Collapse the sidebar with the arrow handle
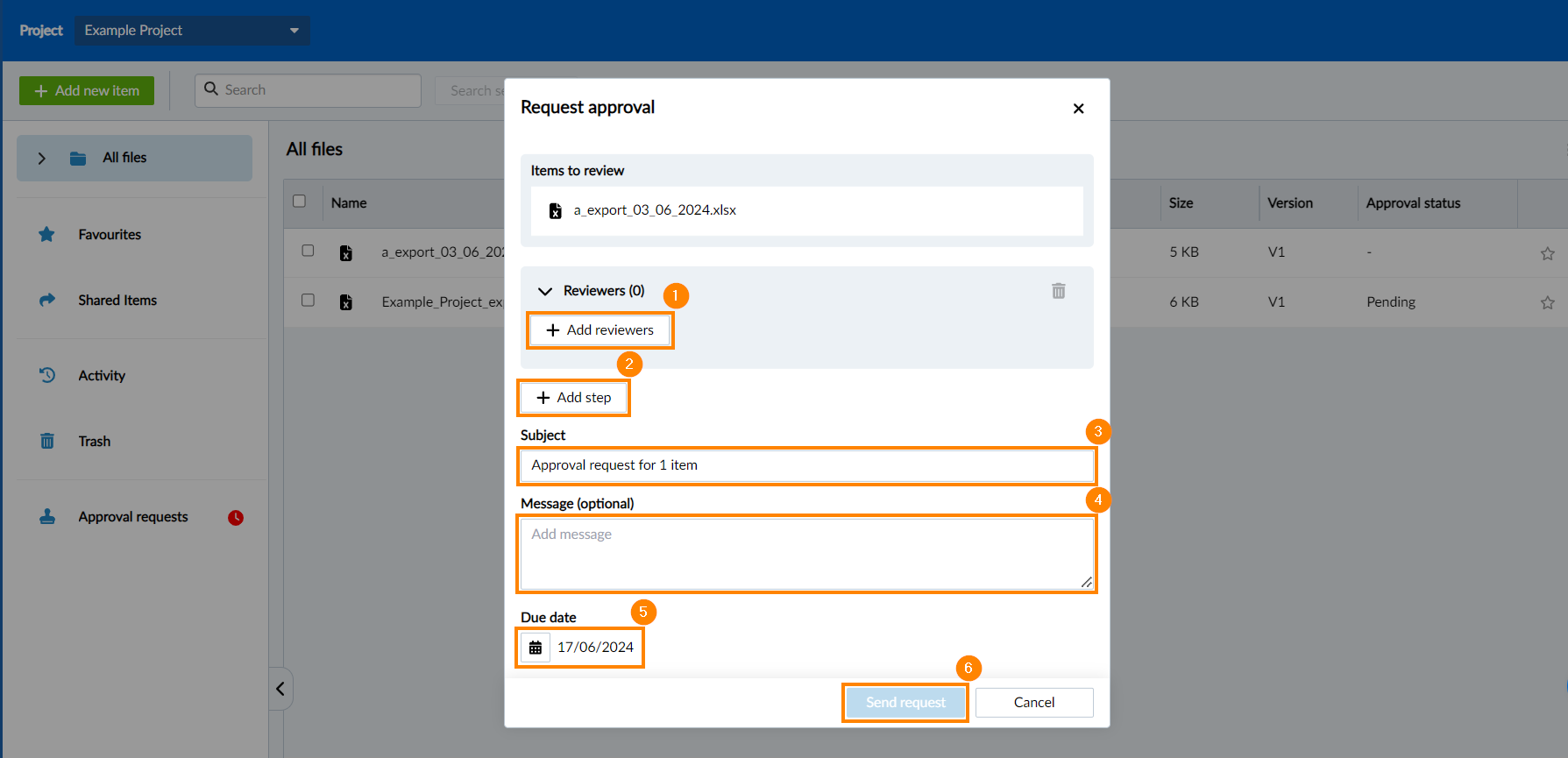 (x=280, y=689)
